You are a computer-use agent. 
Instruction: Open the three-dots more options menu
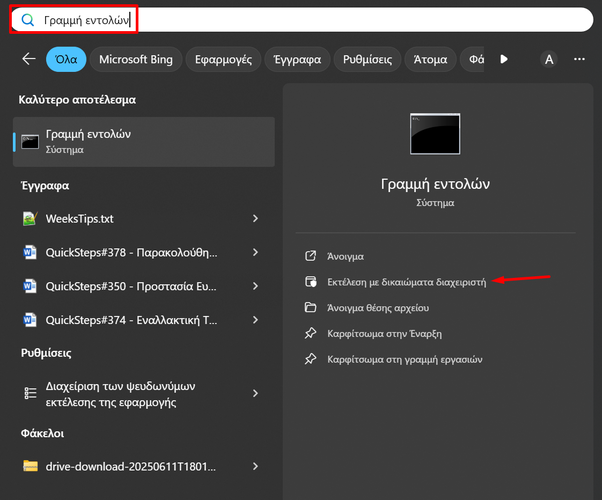pos(579,60)
